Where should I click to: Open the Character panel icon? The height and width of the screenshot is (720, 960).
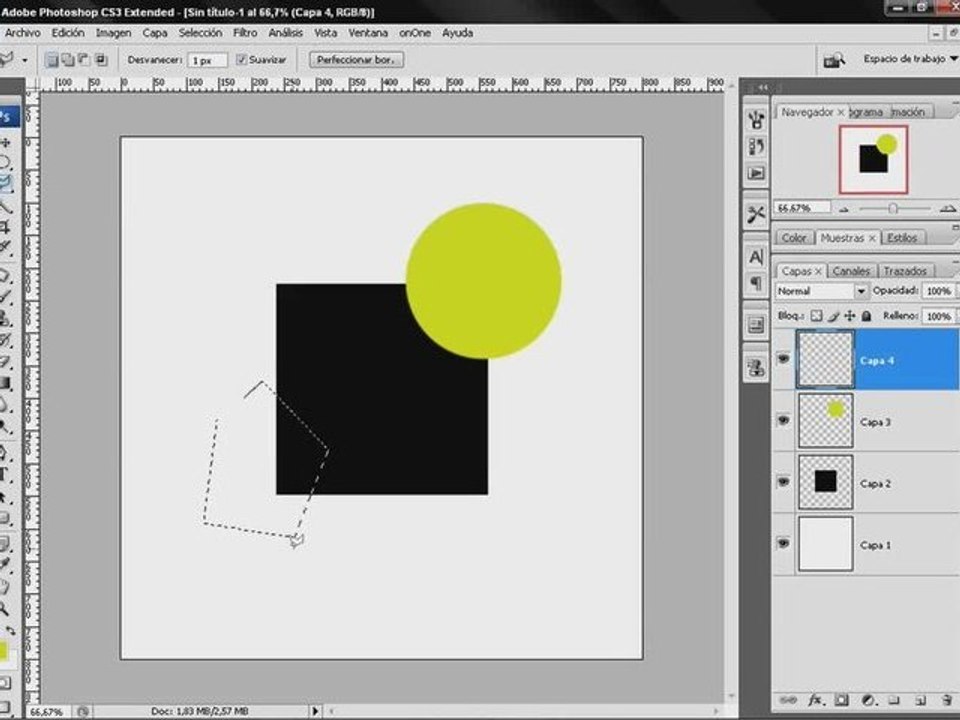click(756, 257)
